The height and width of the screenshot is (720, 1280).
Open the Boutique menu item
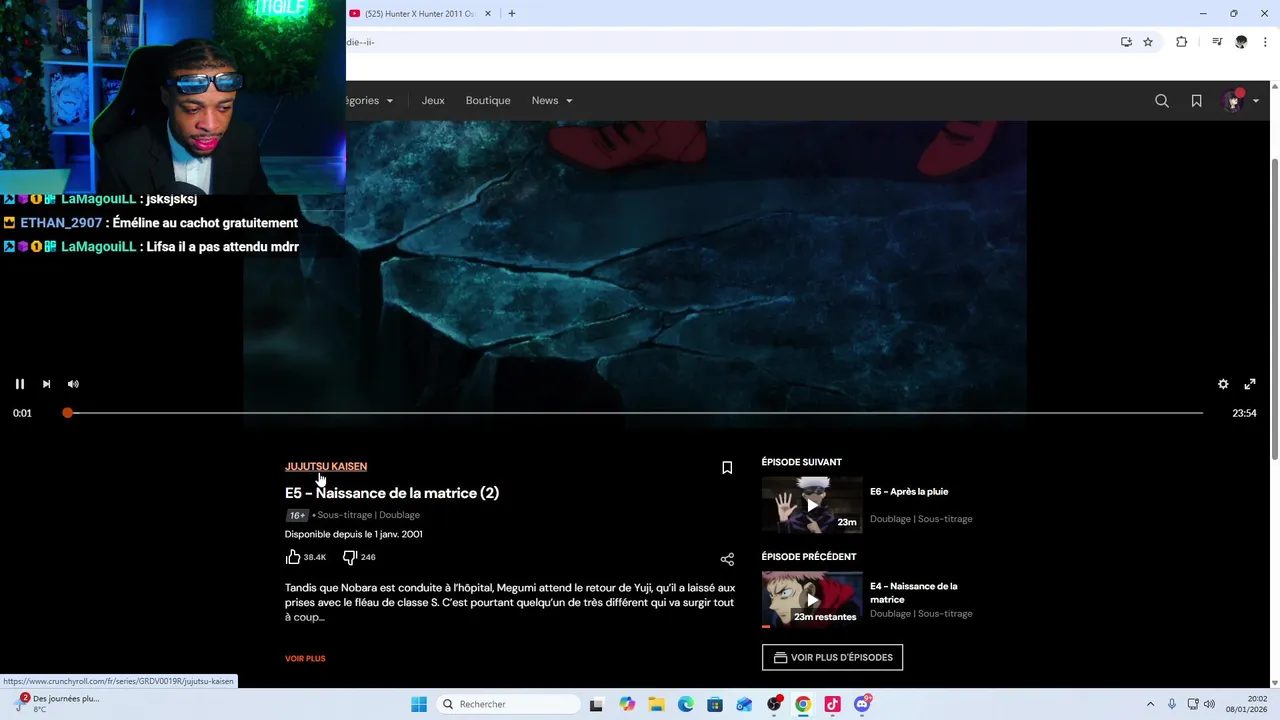(x=488, y=101)
